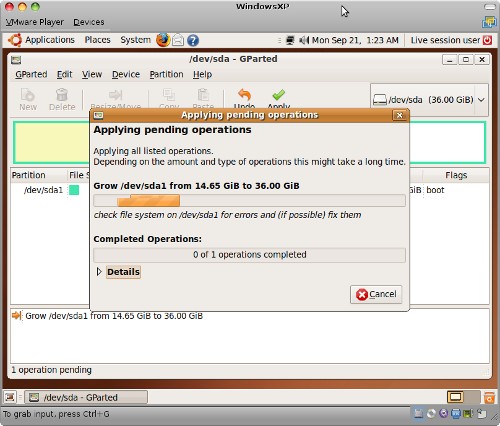The image size is (500, 426).
Task: Click the blue help question mark icon
Action: (193, 40)
